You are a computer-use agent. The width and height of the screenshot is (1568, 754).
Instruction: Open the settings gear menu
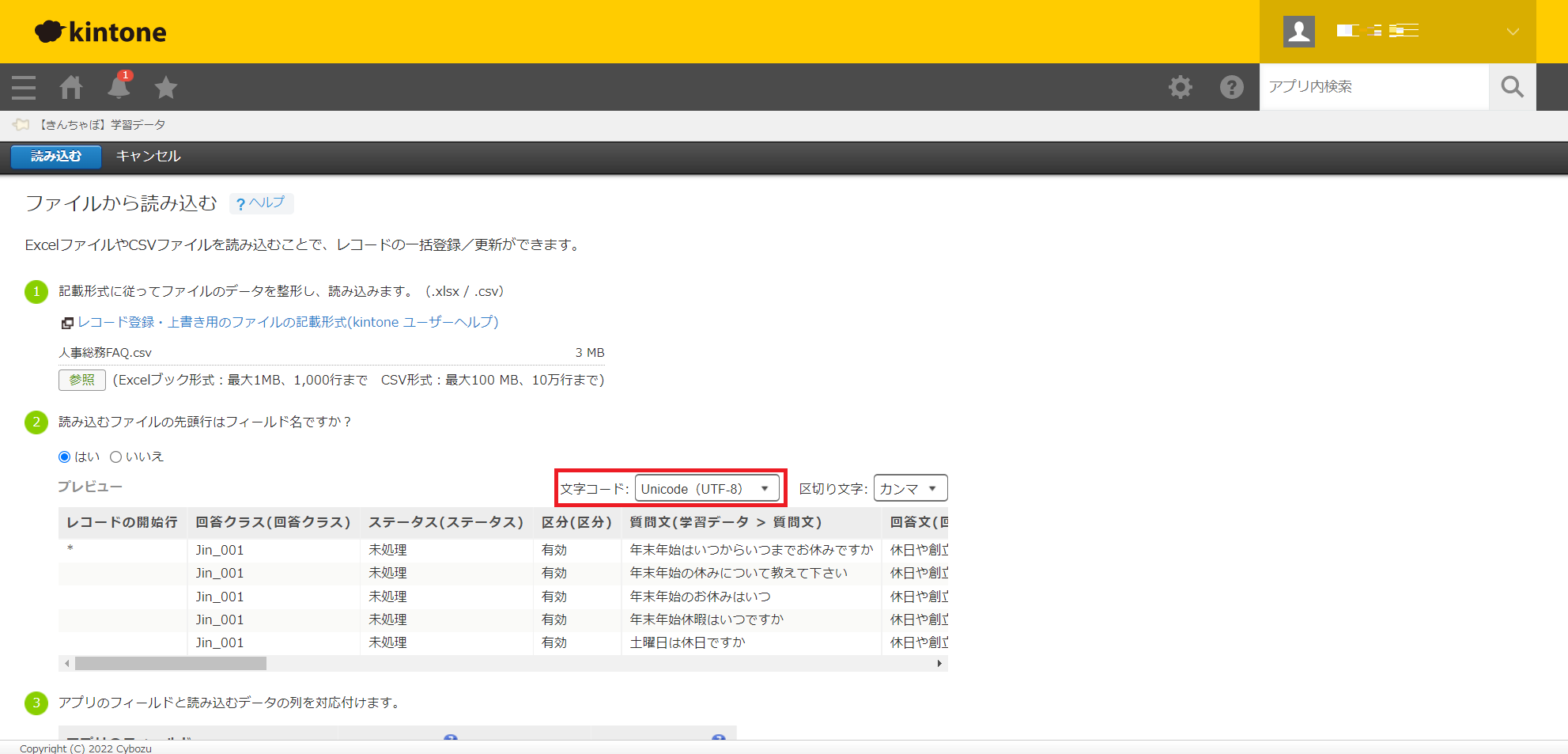coord(1180,87)
